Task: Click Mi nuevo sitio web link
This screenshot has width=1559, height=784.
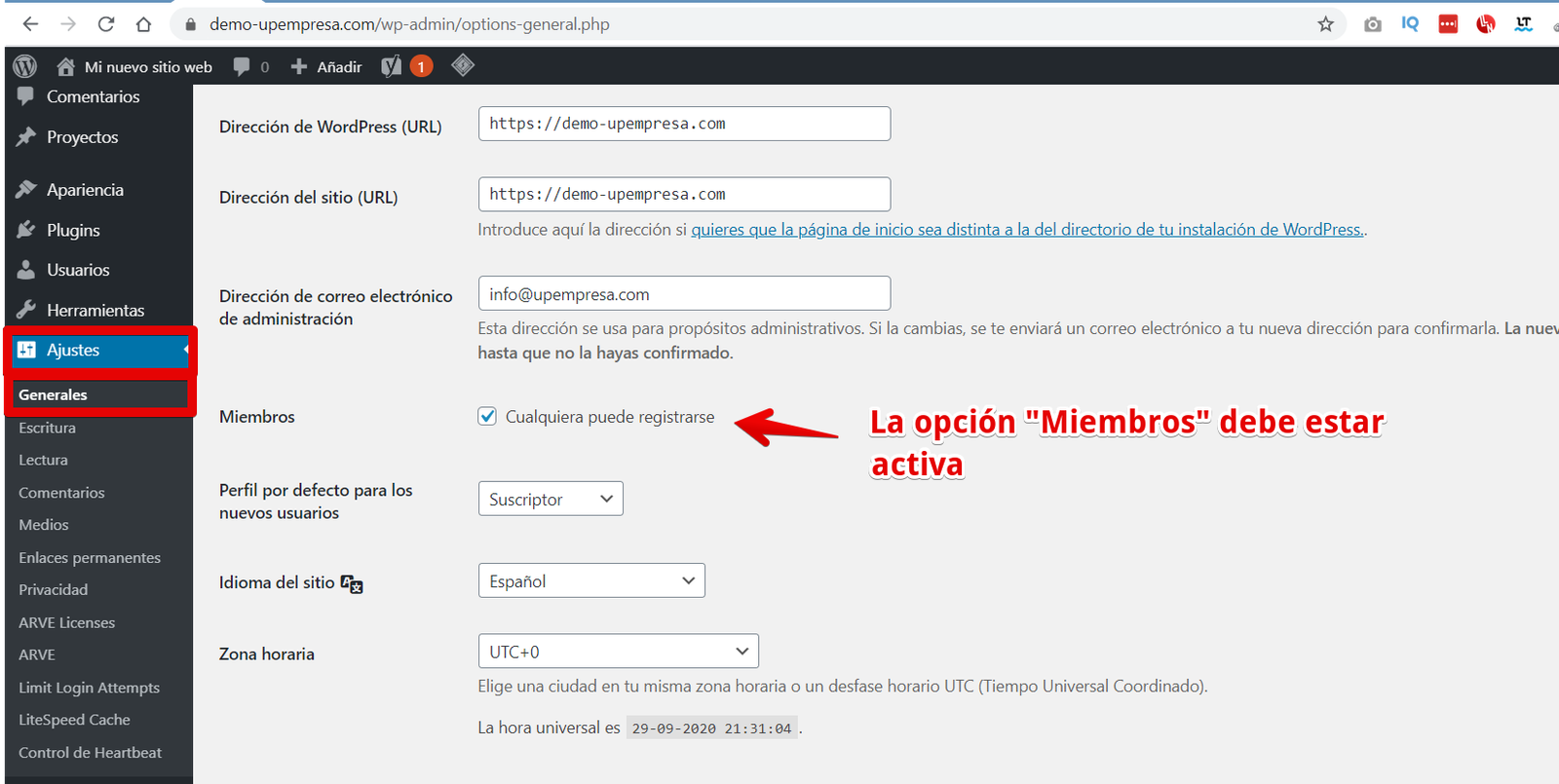Action: pos(148,66)
